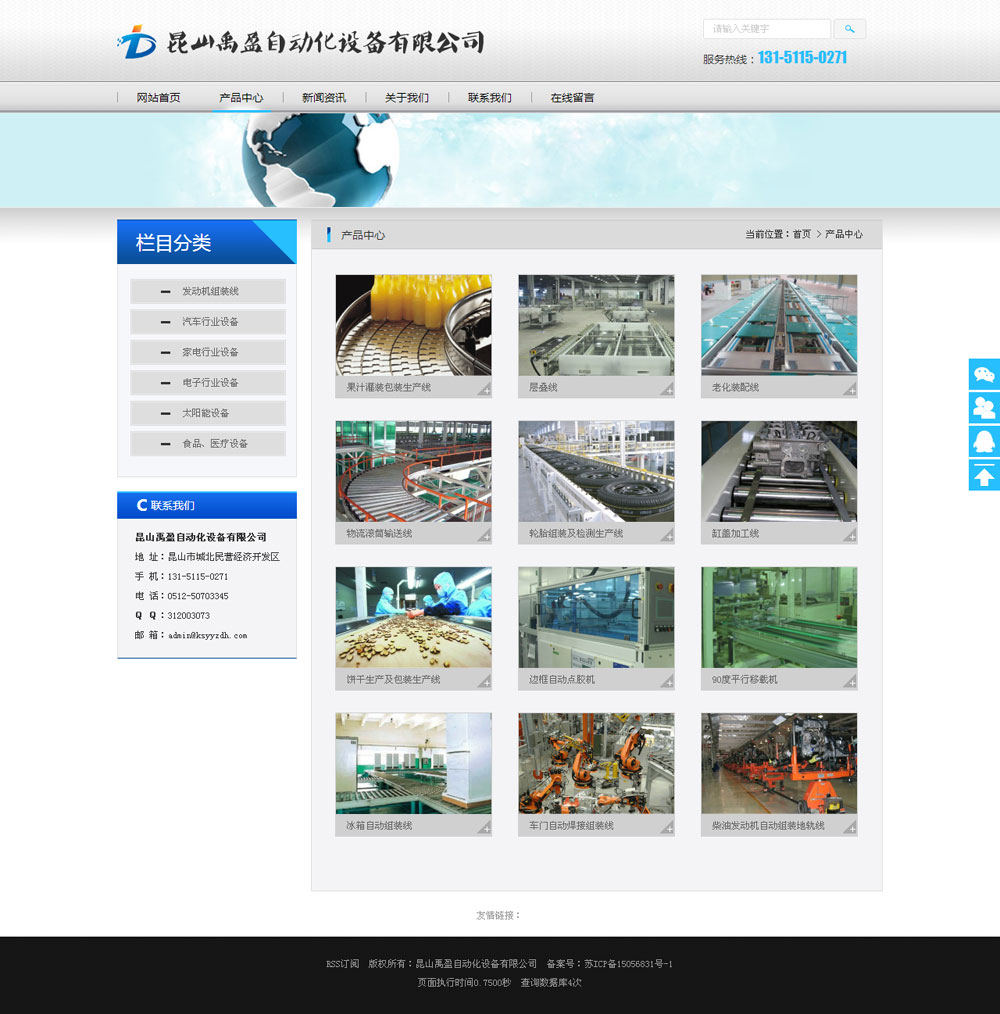
Task: Choose 太阳能设备 from category list
Action: (208, 413)
